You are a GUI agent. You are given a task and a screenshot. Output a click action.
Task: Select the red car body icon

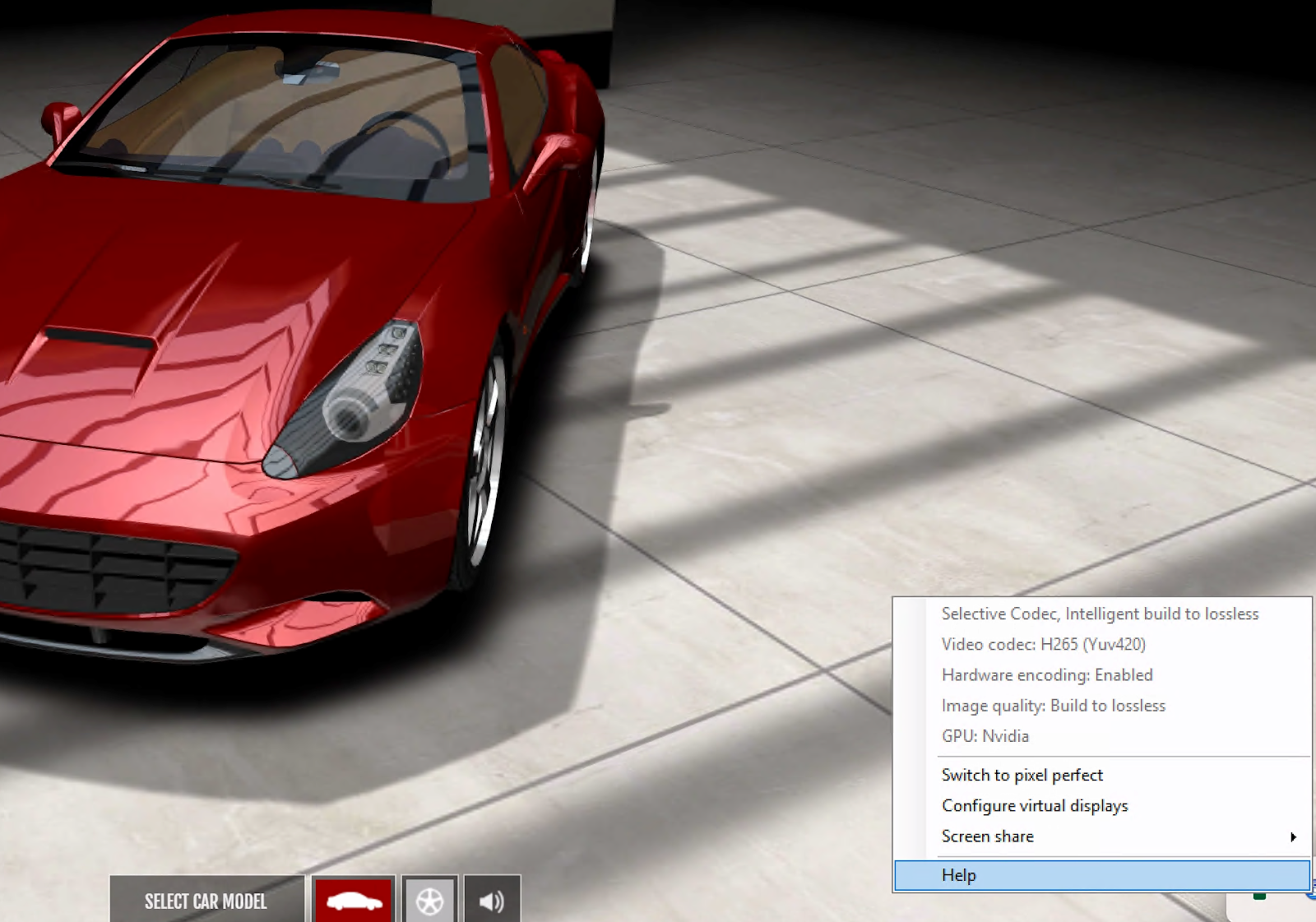354,901
